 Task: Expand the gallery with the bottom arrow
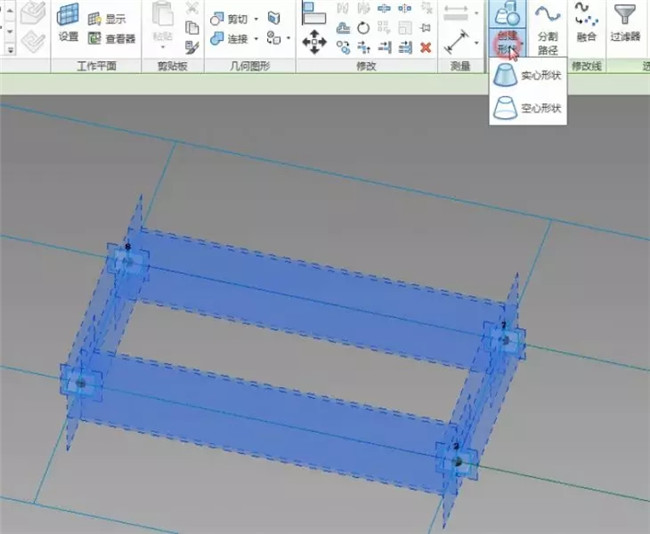tap(11, 50)
